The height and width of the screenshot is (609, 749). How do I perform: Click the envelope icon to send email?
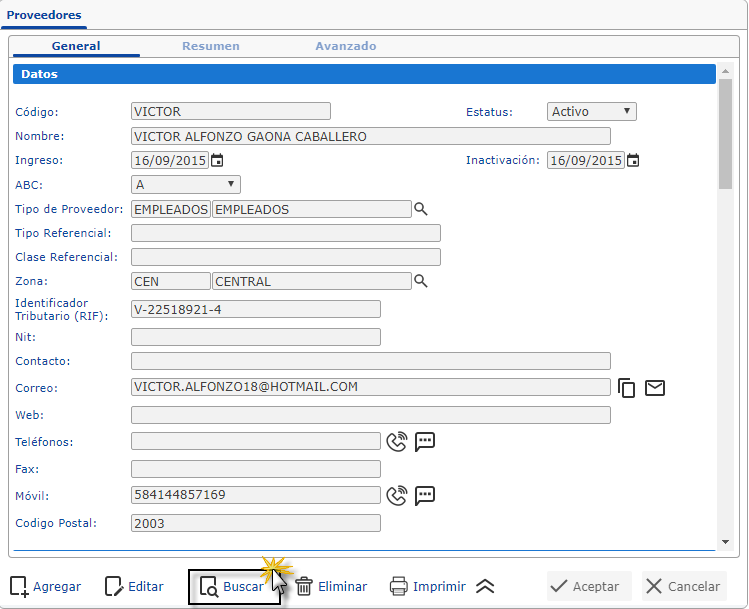coord(655,388)
